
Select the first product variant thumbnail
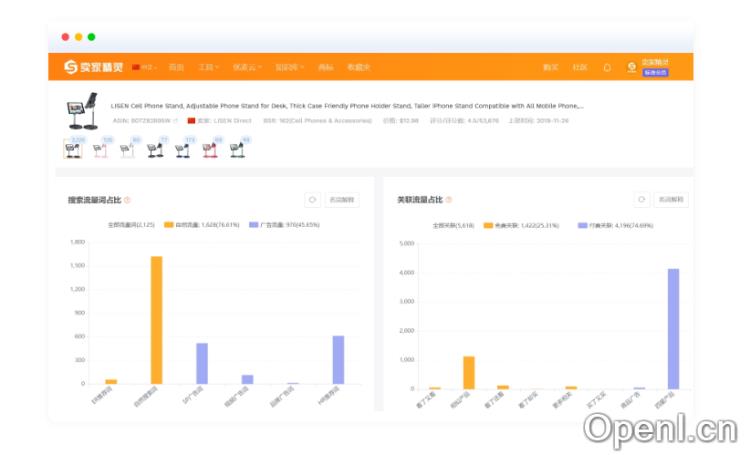pos(72,150)
